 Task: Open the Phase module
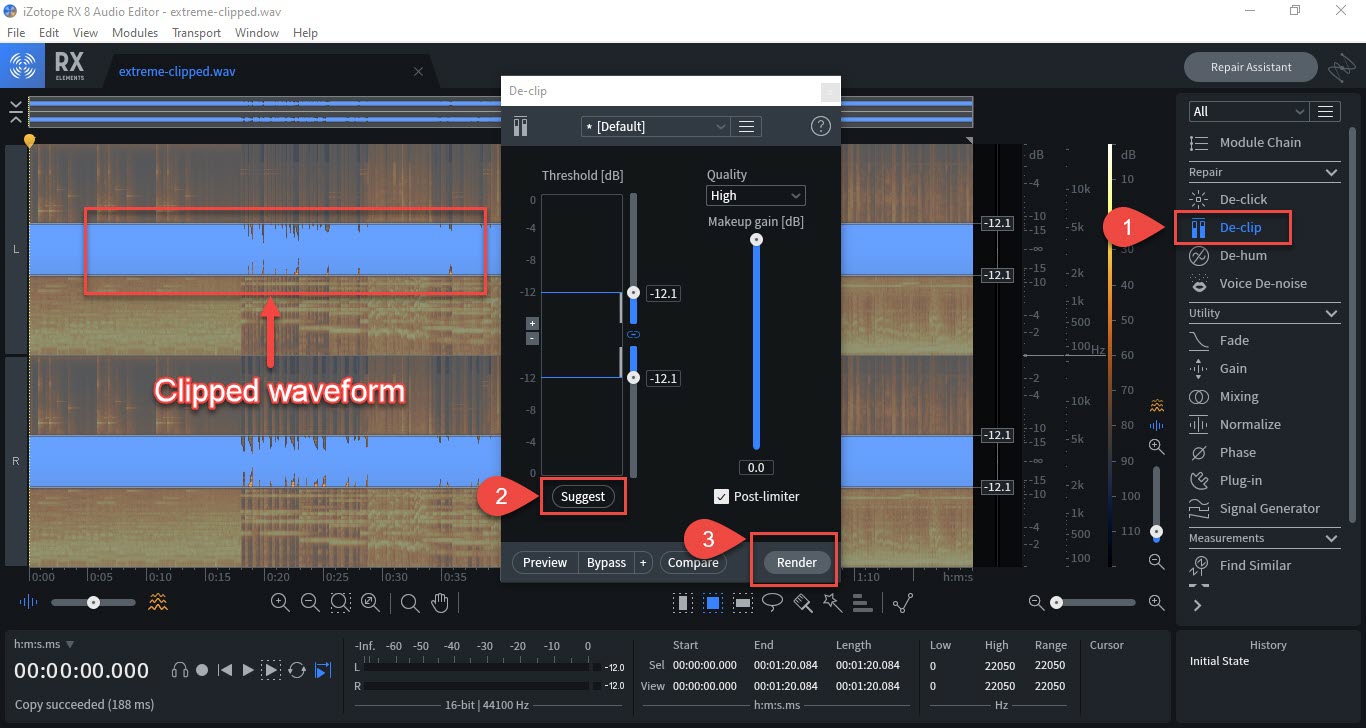(x=1237, y=452)
